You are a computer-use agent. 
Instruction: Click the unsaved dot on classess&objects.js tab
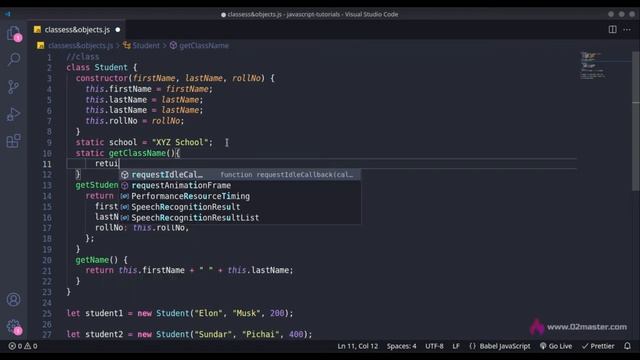(118, 29)
